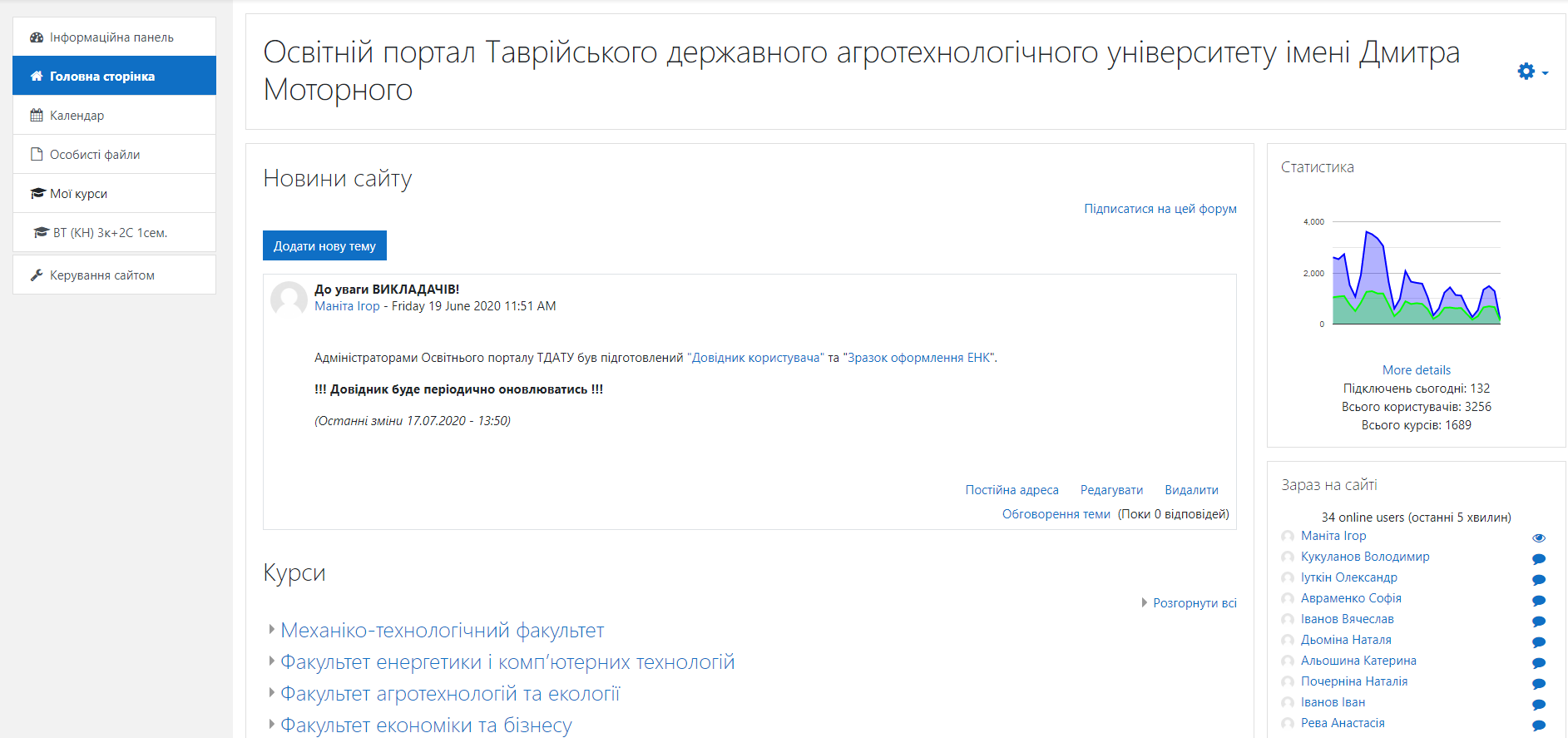
Task: Expand all courses with Розгорнути всі
Action: tap(1195, 603)
